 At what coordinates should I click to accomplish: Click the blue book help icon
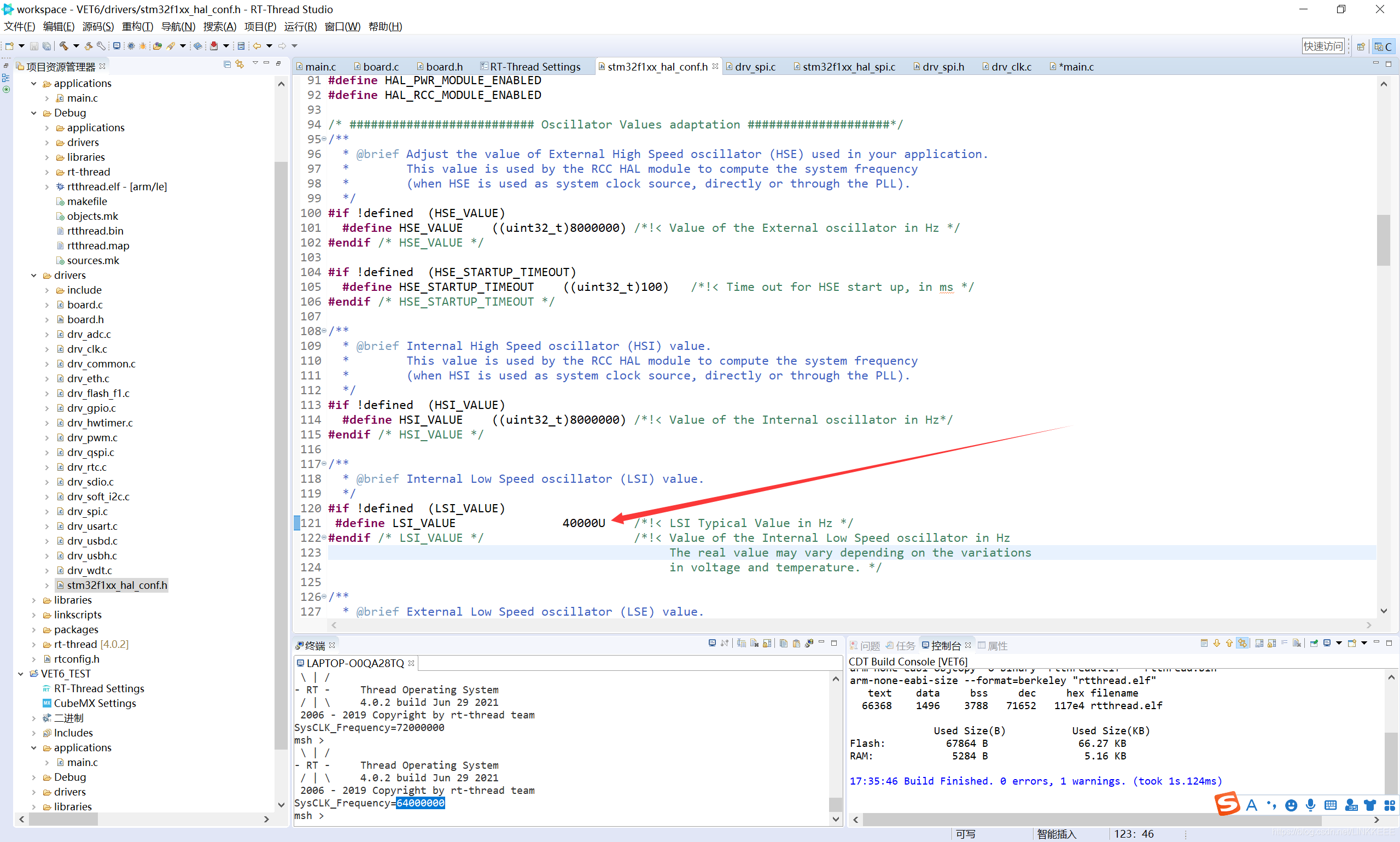(198, 46)
